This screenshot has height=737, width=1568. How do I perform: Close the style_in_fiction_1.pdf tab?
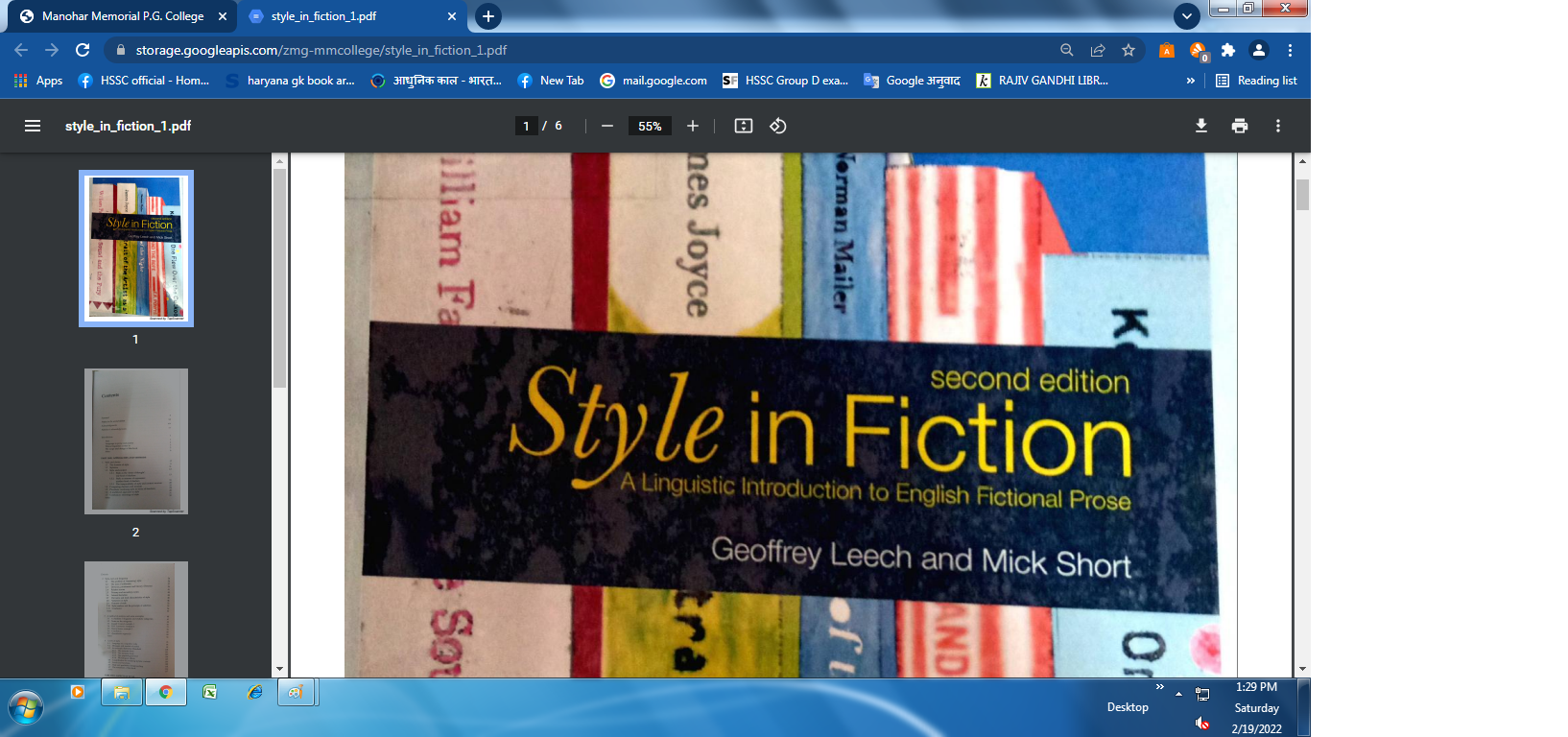pyautogui.click(x=452, y=16)
